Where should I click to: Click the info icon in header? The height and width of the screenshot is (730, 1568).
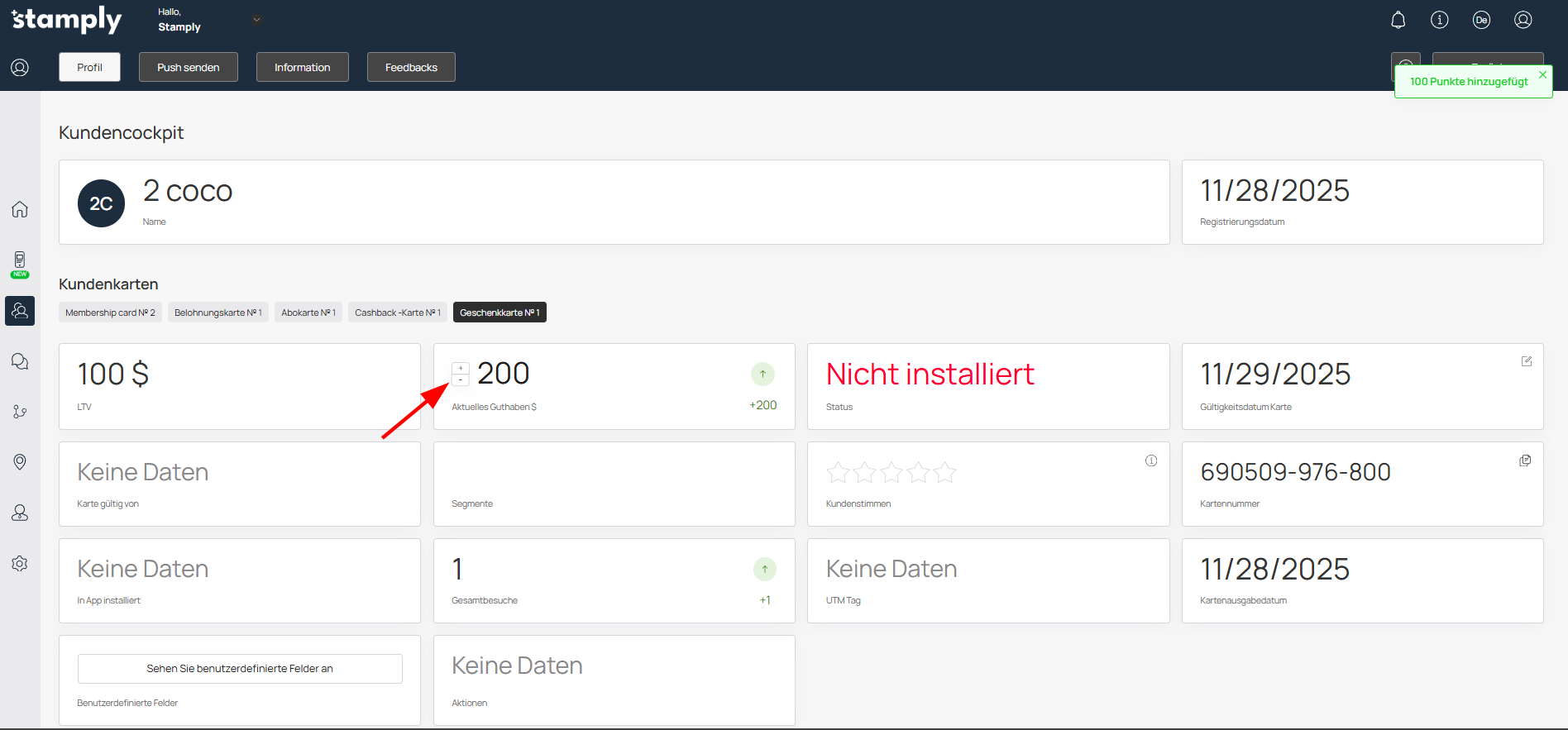click(1440, 20)
